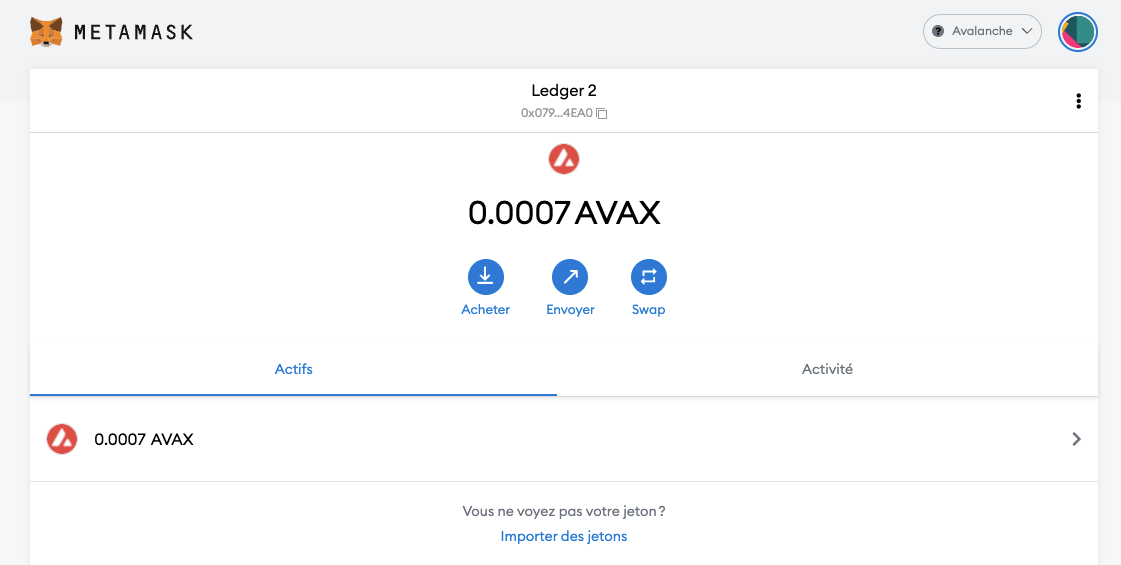This screenshot has height=565, width=1121.
Task: Click the network dropdown's down chevron
Action: (x=1026, y=32)
